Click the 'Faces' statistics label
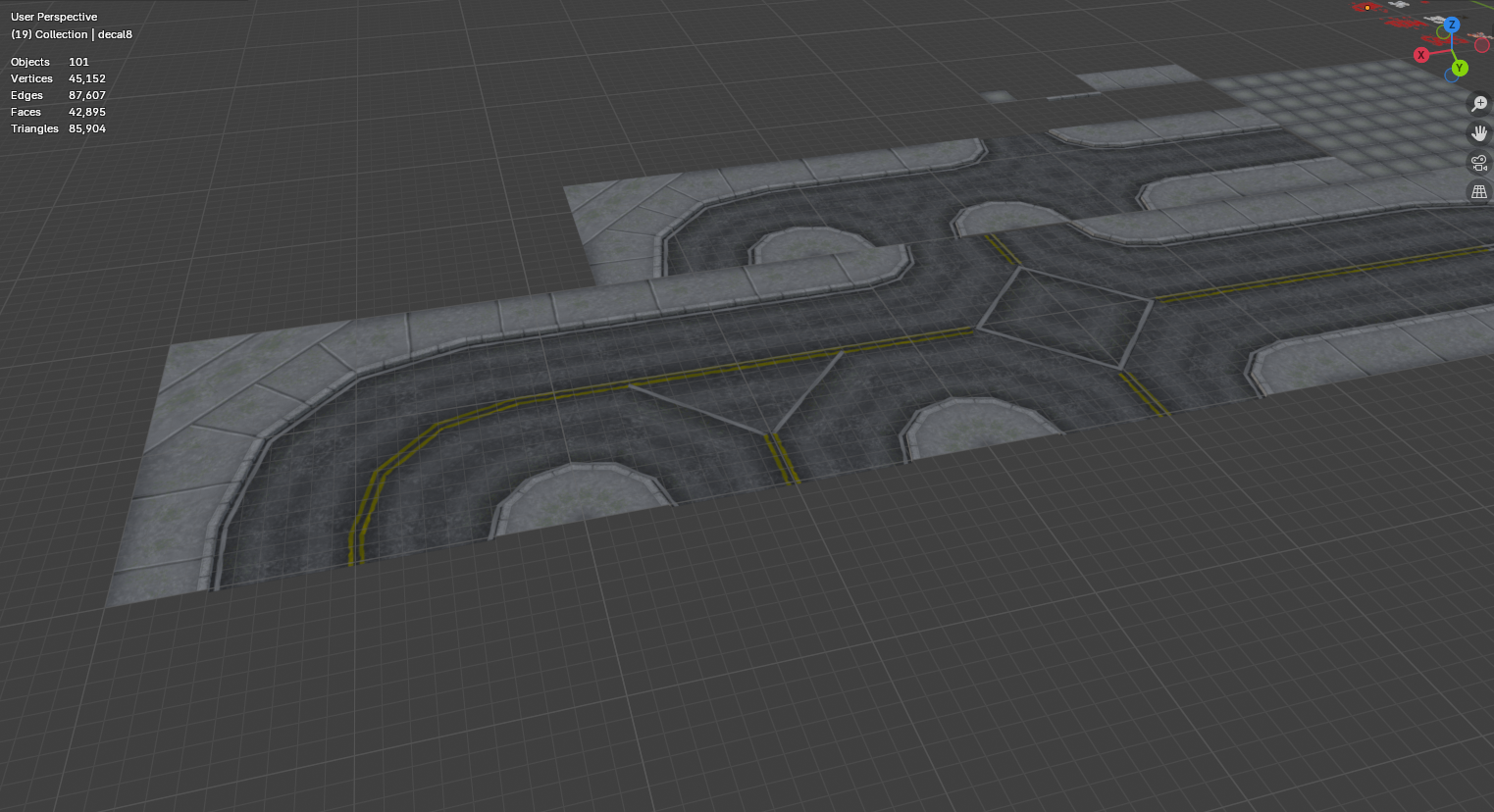The image size is (1494, 812). (x=26, y=112)
